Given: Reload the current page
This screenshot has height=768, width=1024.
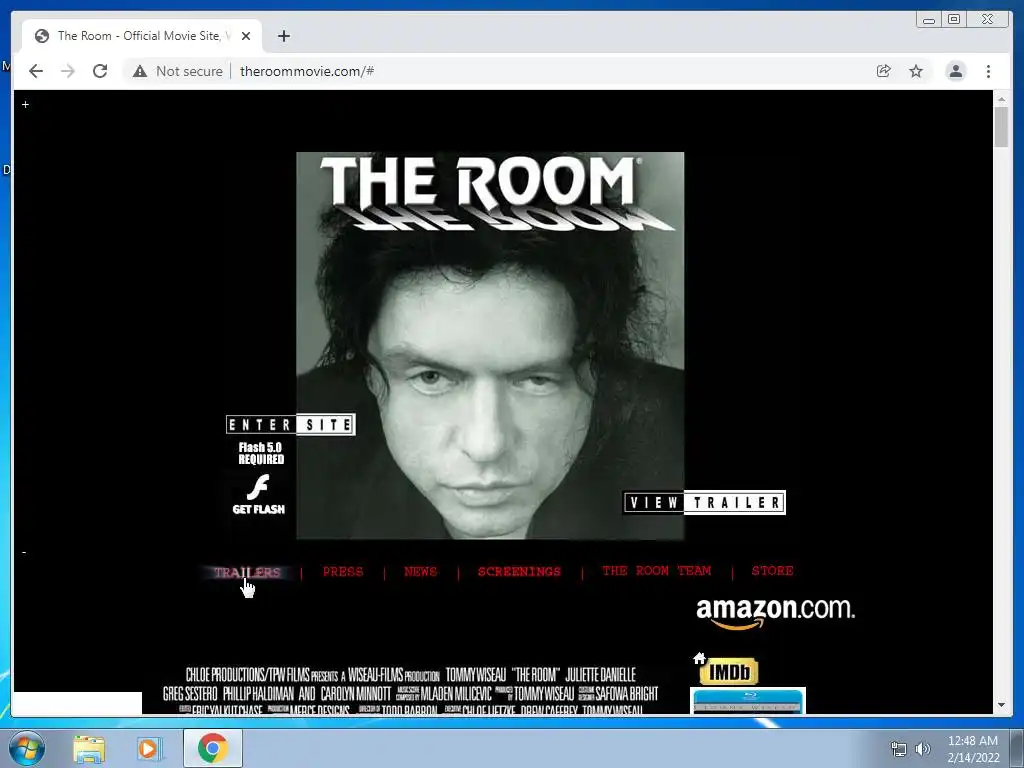Looking at the screenshot, I should click(x=100, y=71).
